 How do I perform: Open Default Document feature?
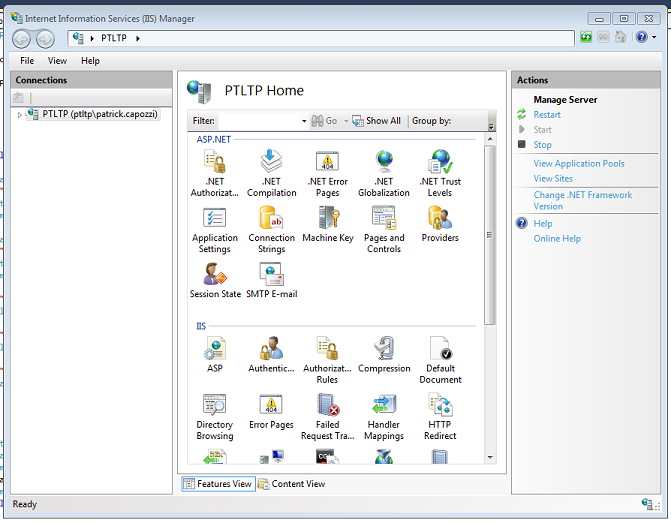(x=440, y=360)
